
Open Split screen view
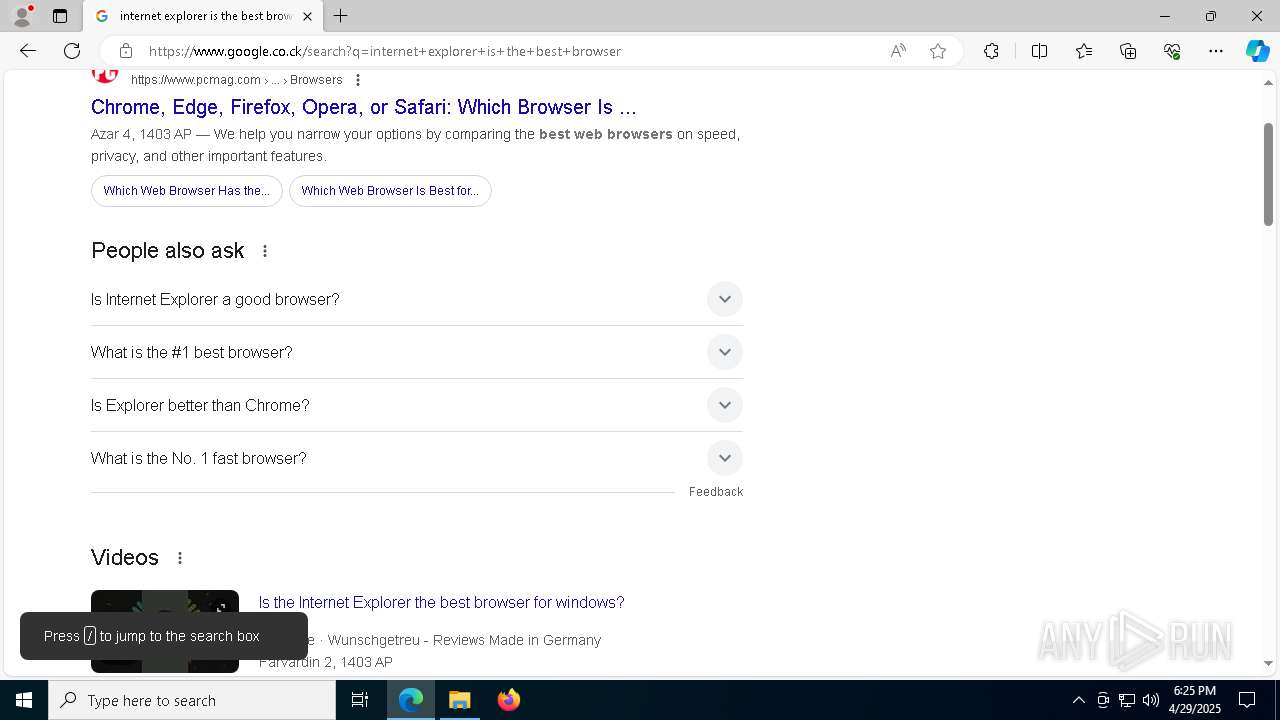coord(1039,51)
